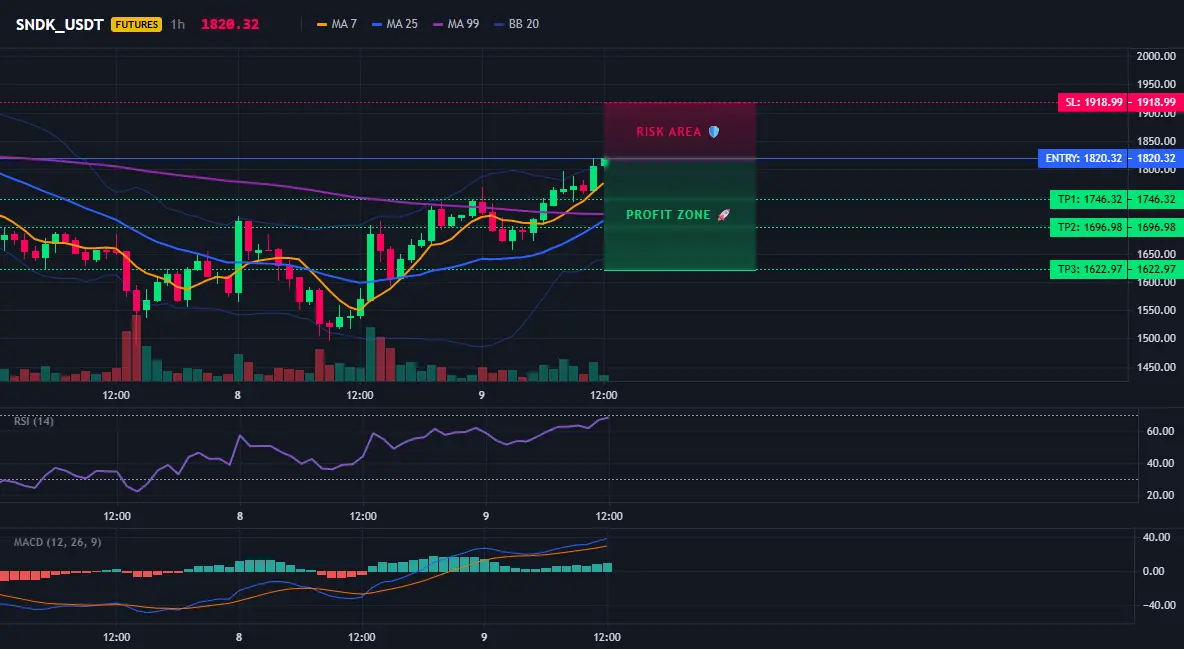Click the 1820.32 price axis tag

[1156, 159]
